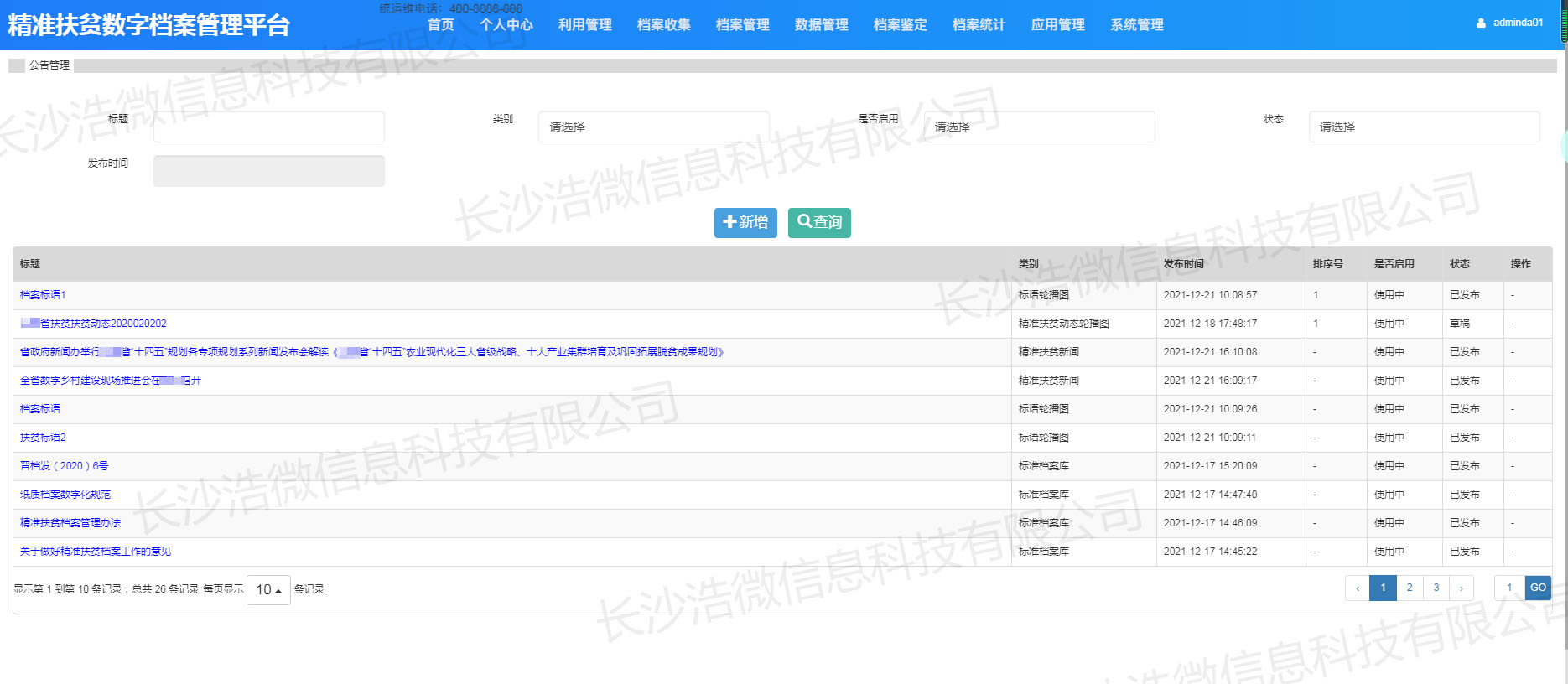Open 关于做好精准扶贫档案工作的意见 link
This screenshot has width=1568, height=684.
point(96,552)
